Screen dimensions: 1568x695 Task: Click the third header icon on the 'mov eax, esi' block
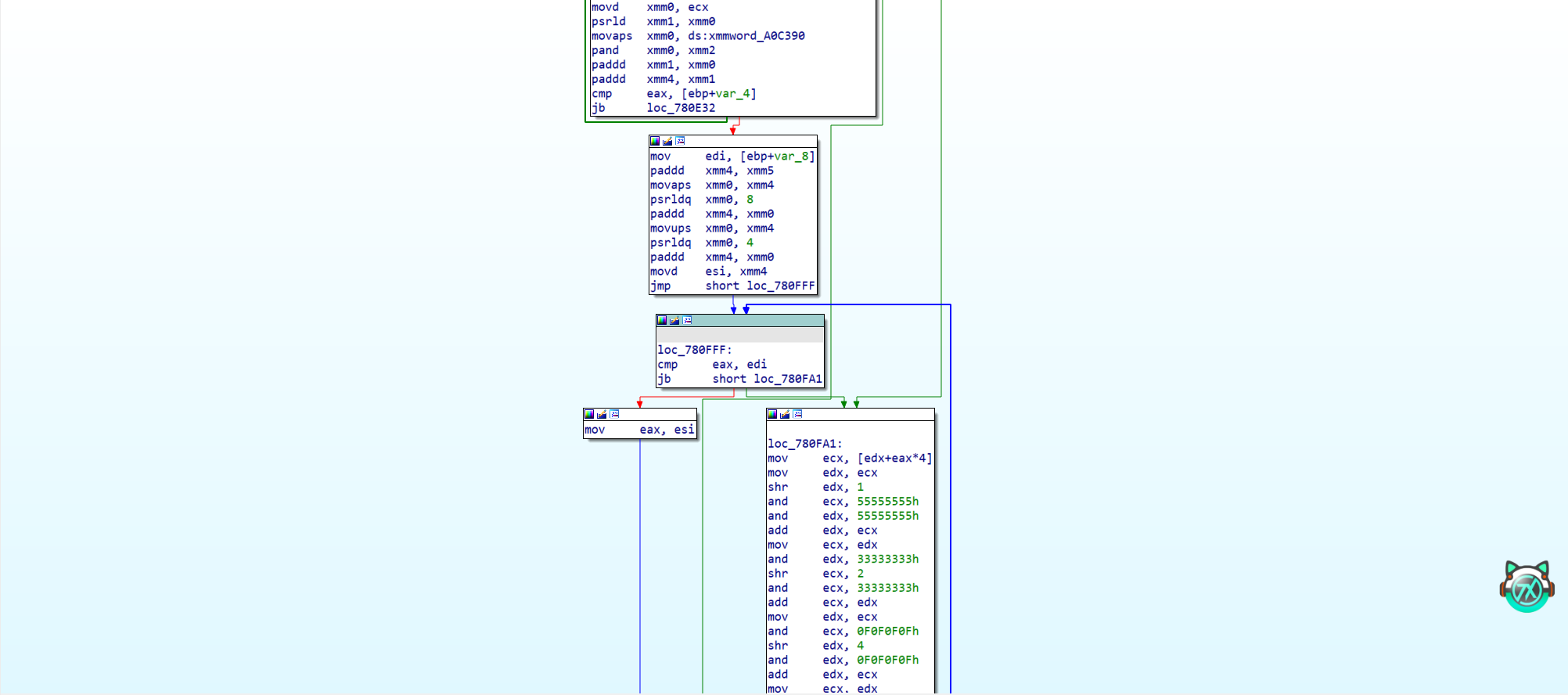pos(614,414)
